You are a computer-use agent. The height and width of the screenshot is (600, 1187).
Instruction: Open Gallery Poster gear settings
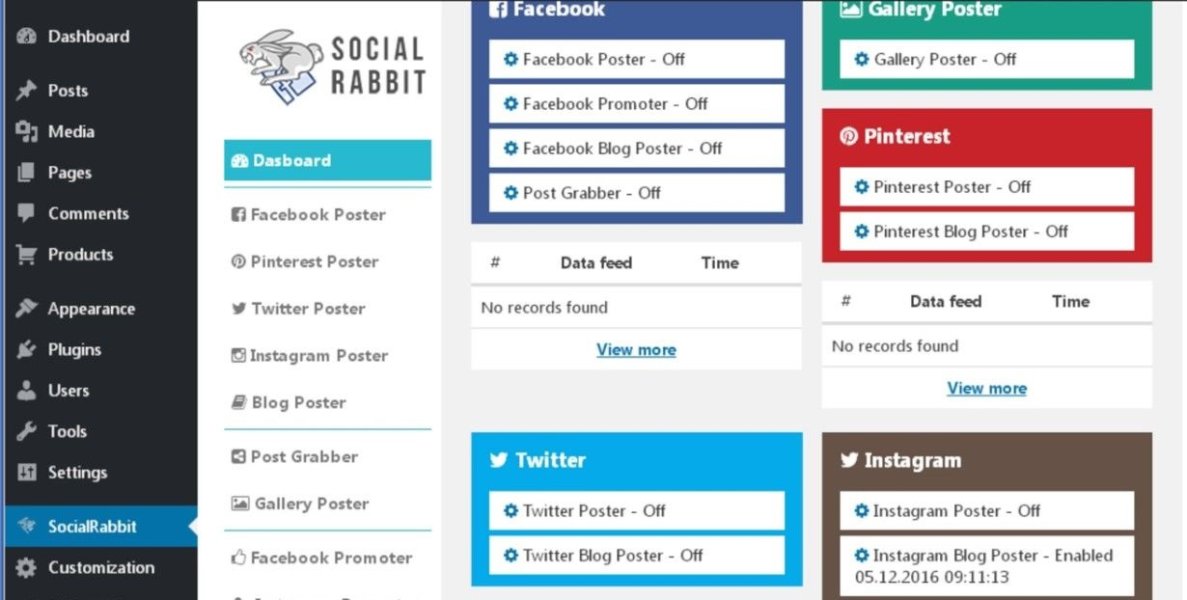click(x=861, y=59)
